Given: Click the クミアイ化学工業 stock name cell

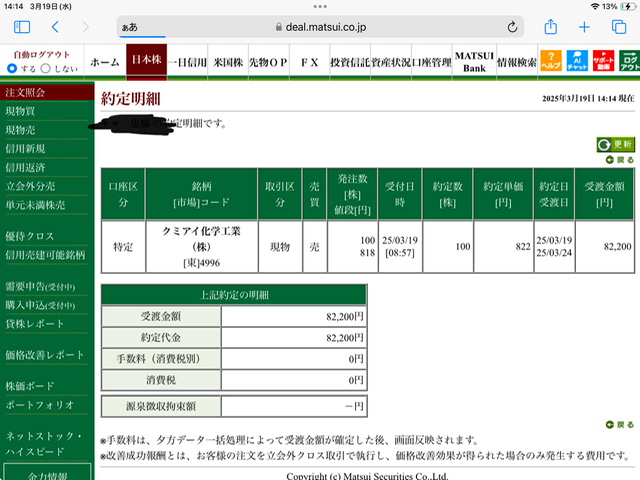Looking at the screenshot, I should click(202, 247).
